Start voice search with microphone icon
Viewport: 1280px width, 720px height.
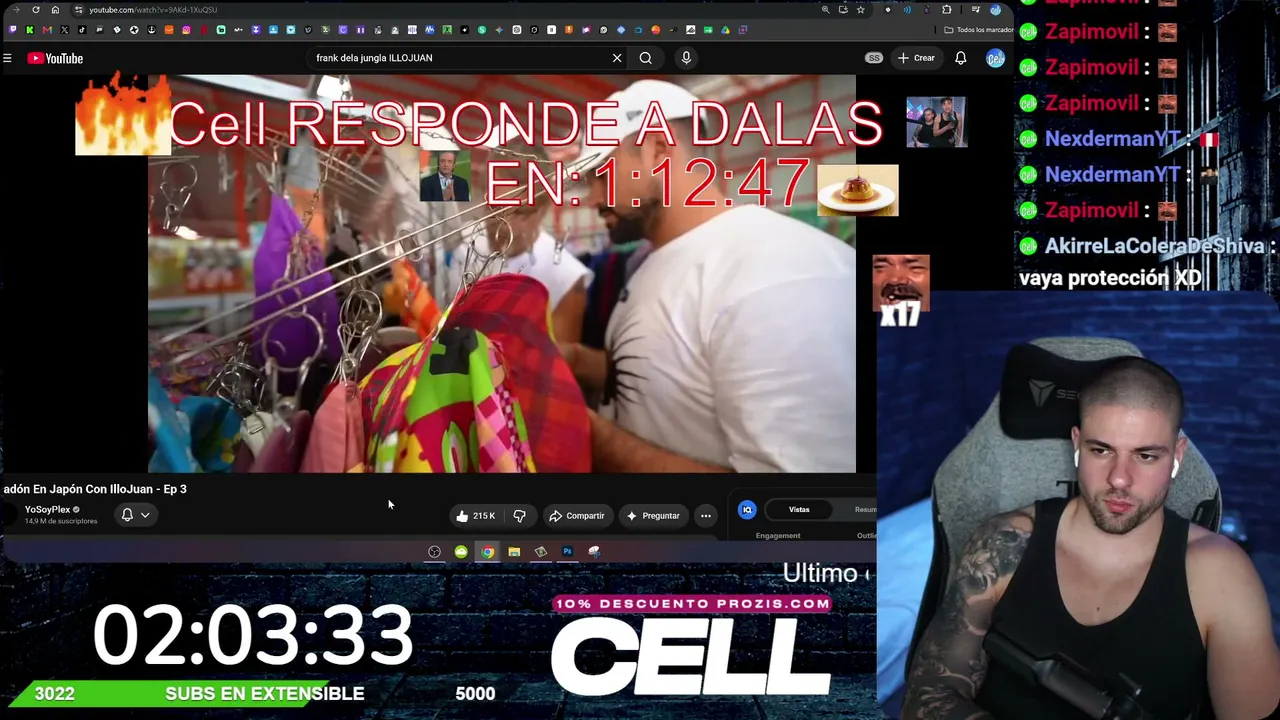click(686, 58)
